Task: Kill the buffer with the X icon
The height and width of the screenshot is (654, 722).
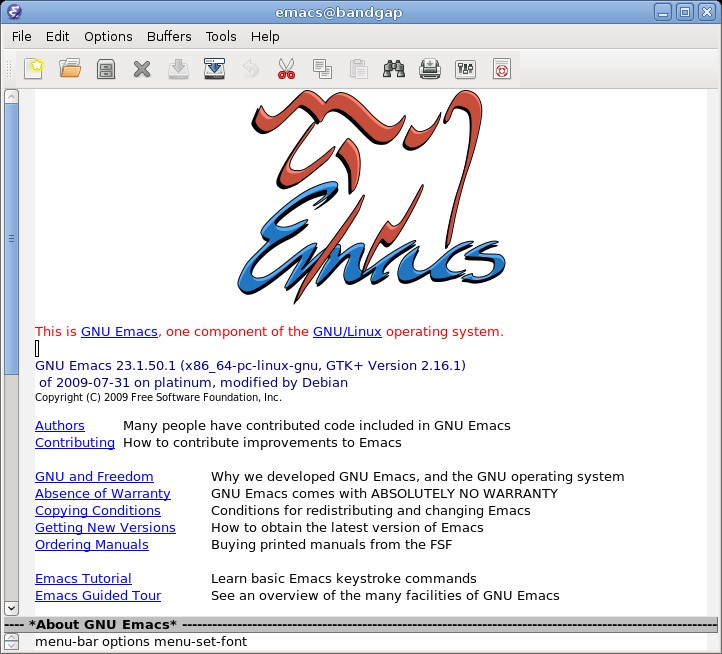Action: click(142, 69)
